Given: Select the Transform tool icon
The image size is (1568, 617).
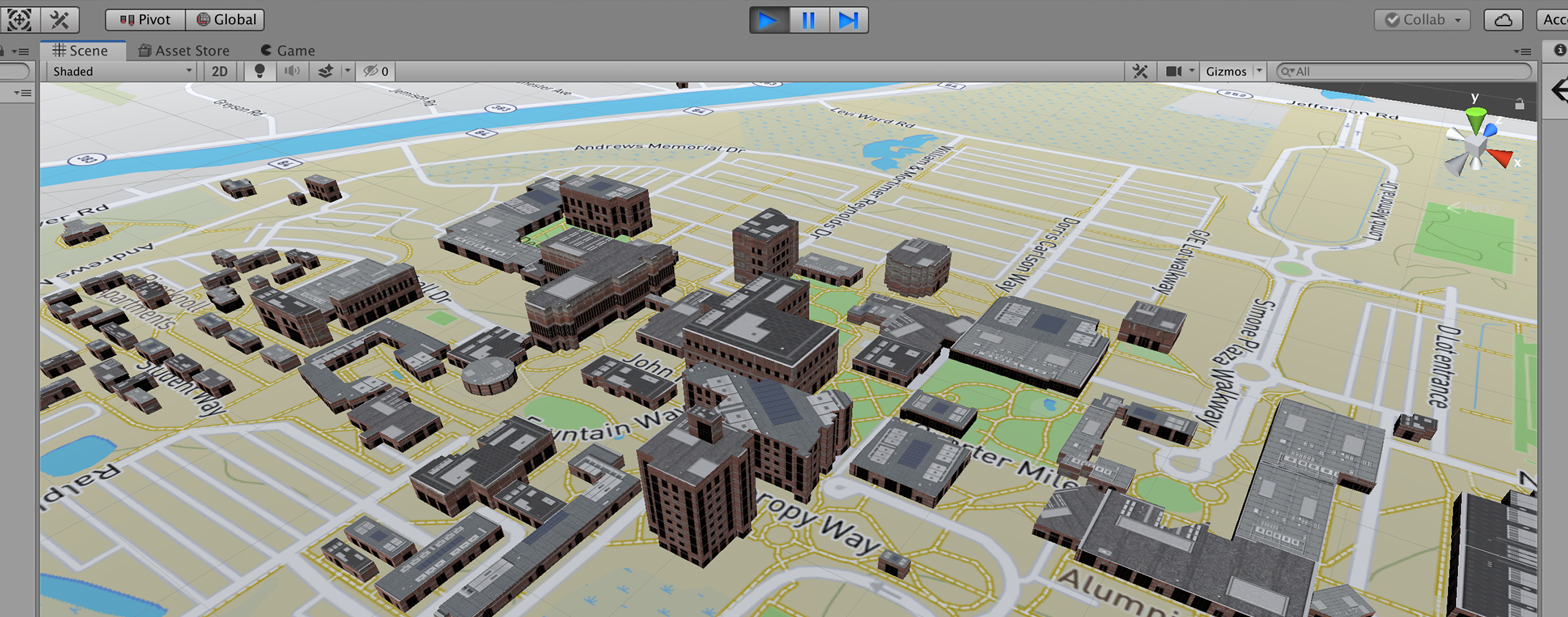Looking at the screenshot, I should click(x=19, y=20).
